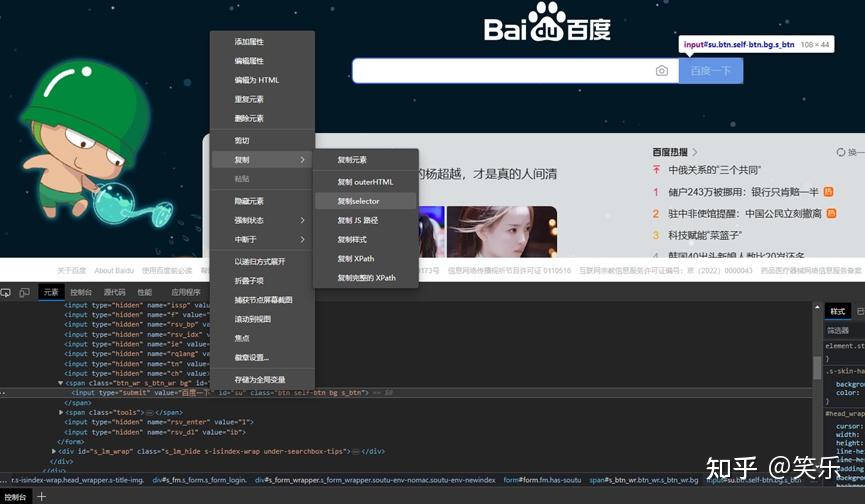
Task: Expand the 中断于 submenu arrow
Action: (302, 239)
